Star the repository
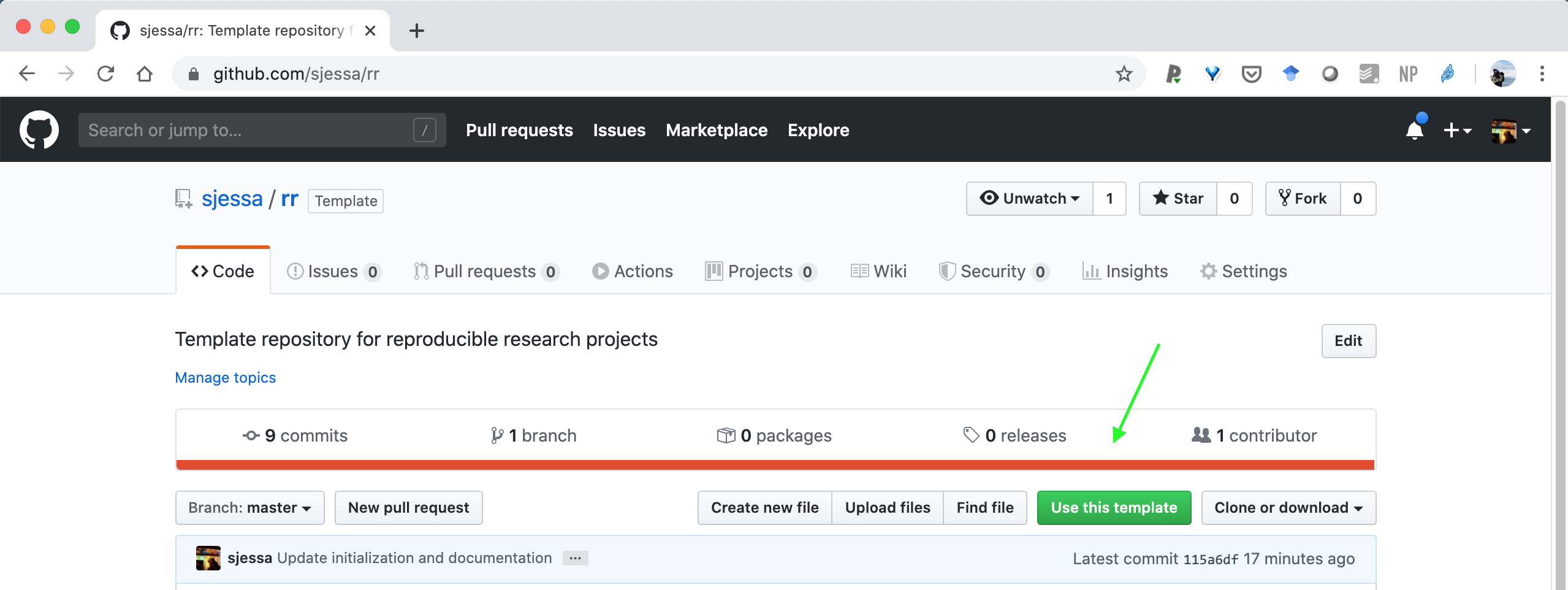The image size is (1568, 590). coord(1178,199)
